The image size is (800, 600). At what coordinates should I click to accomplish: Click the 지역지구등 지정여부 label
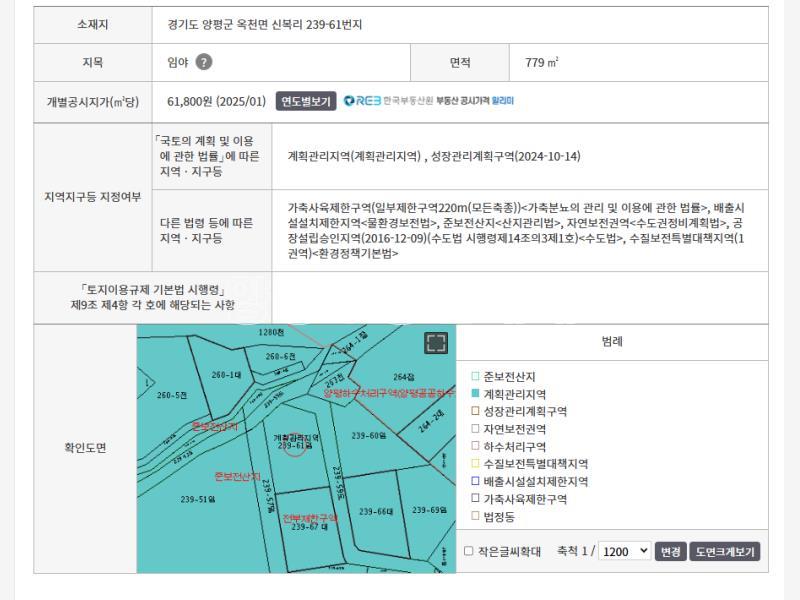(x=93, y=197)
